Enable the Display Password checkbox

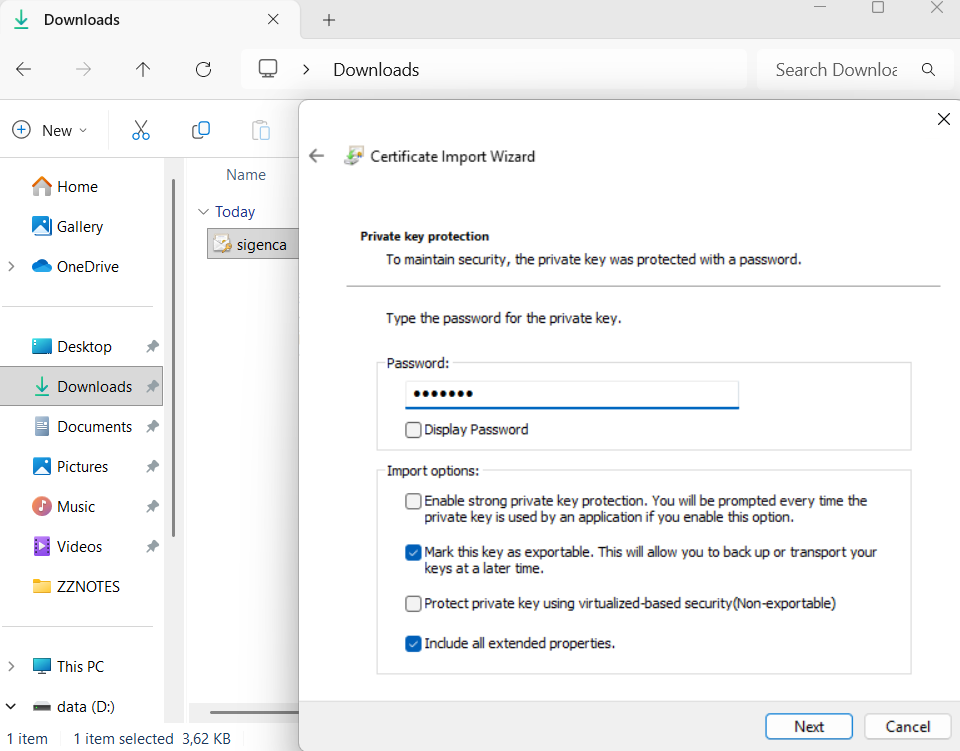(x=413, y=430)
